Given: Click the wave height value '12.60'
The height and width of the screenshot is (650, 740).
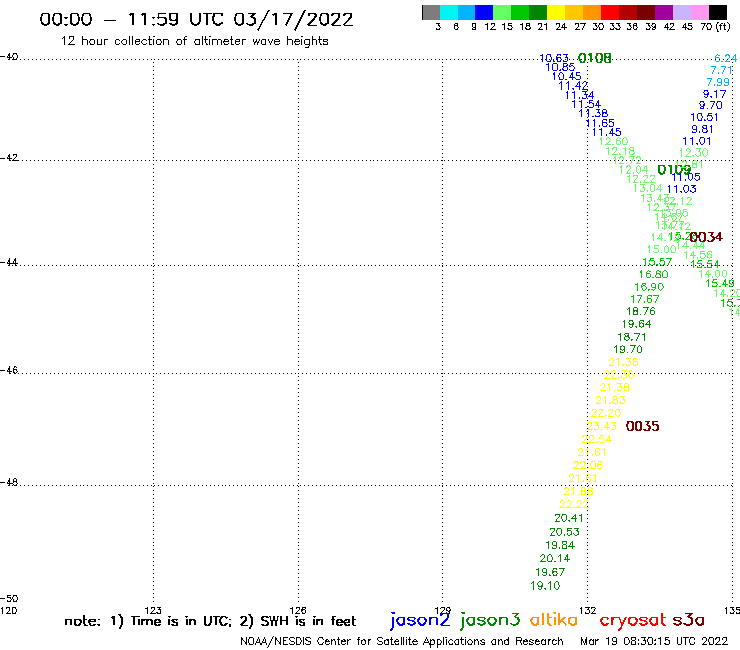Looking at the screenshot, I should pos(614,142).
